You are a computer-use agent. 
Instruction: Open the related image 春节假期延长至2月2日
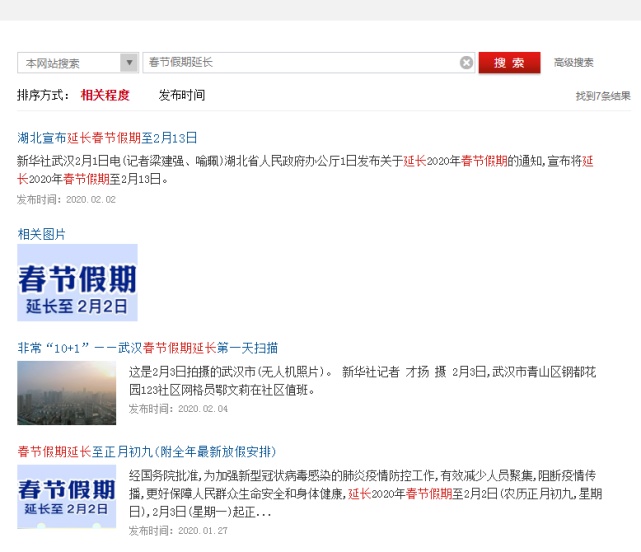[x=77, y=282]
